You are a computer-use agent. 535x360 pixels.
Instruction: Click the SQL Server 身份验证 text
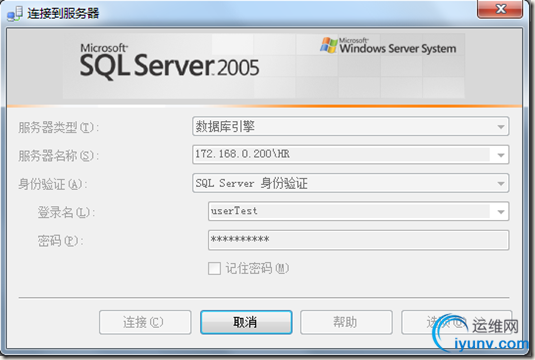[251, 184]
